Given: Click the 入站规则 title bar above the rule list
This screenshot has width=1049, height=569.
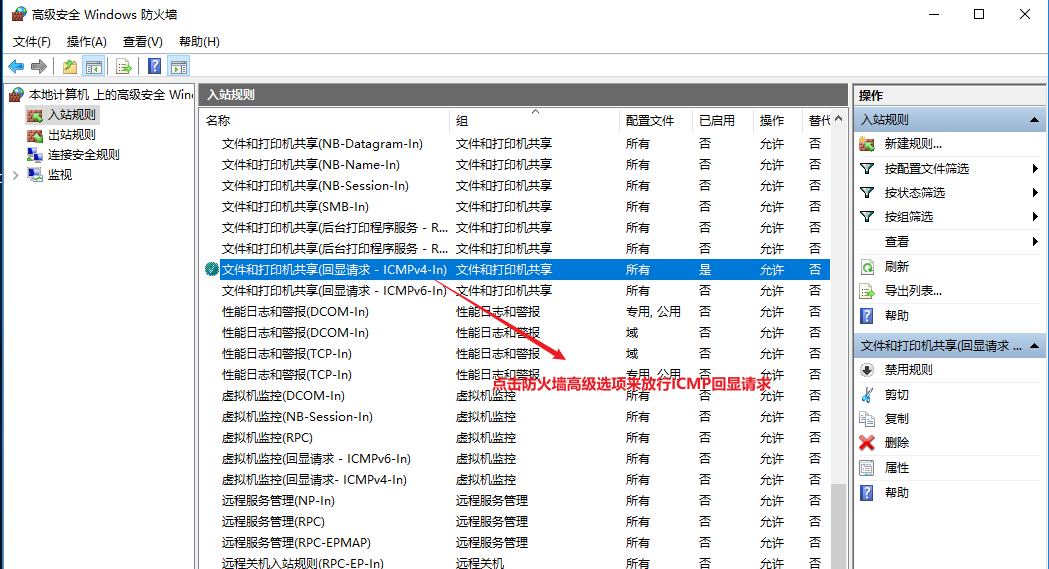Looking at the screenshot, I should (524, 95).
